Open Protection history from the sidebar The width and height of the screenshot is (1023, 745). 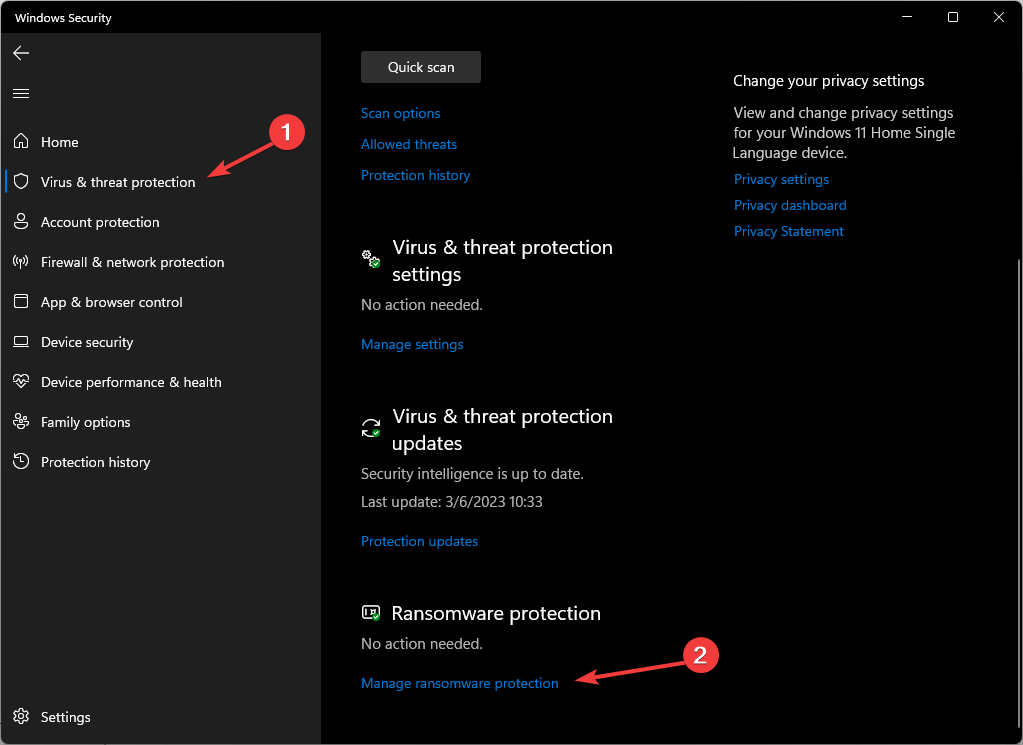point(95,461)
